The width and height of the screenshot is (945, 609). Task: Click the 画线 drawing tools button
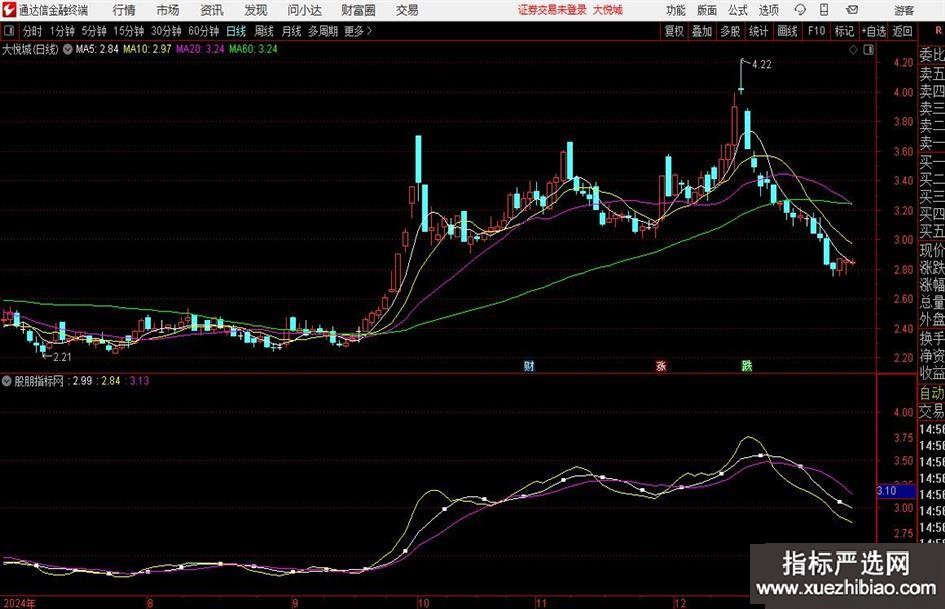point(787,31)
